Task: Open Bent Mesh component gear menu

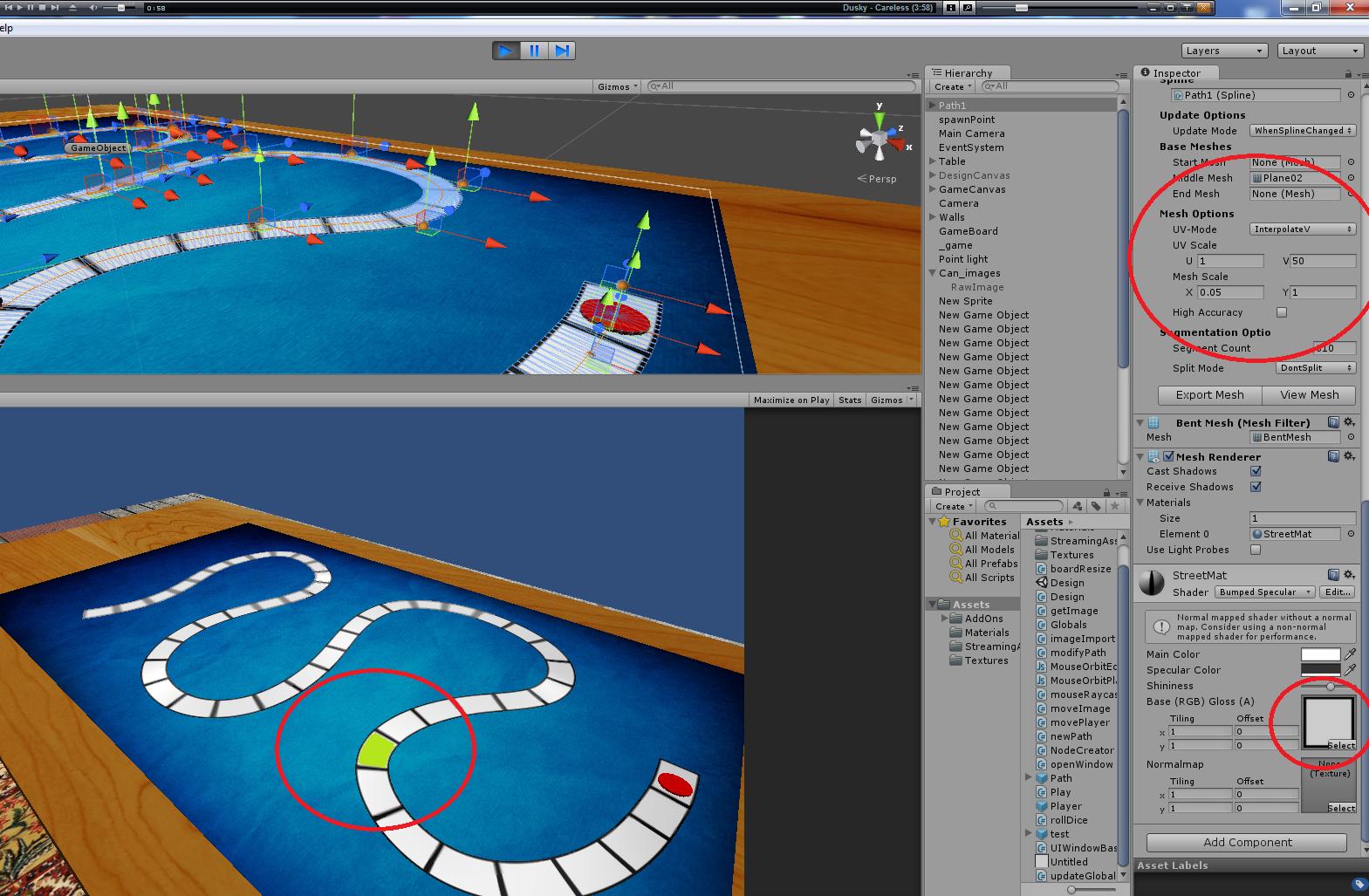Action: (x=1350, y=423)
